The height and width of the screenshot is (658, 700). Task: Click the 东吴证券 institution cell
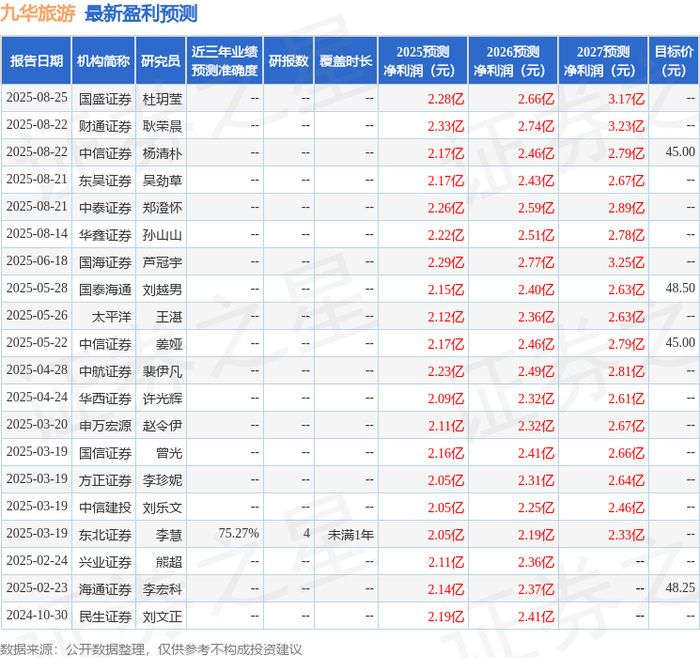coord(105,180)
